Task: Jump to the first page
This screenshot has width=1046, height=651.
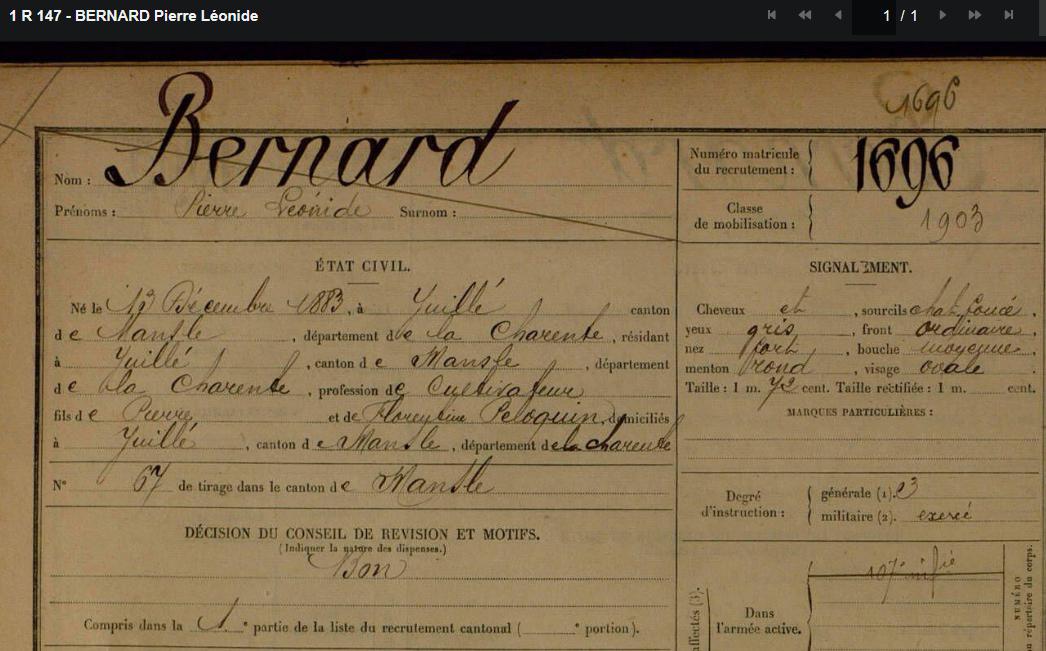Action: pos(772,15)
